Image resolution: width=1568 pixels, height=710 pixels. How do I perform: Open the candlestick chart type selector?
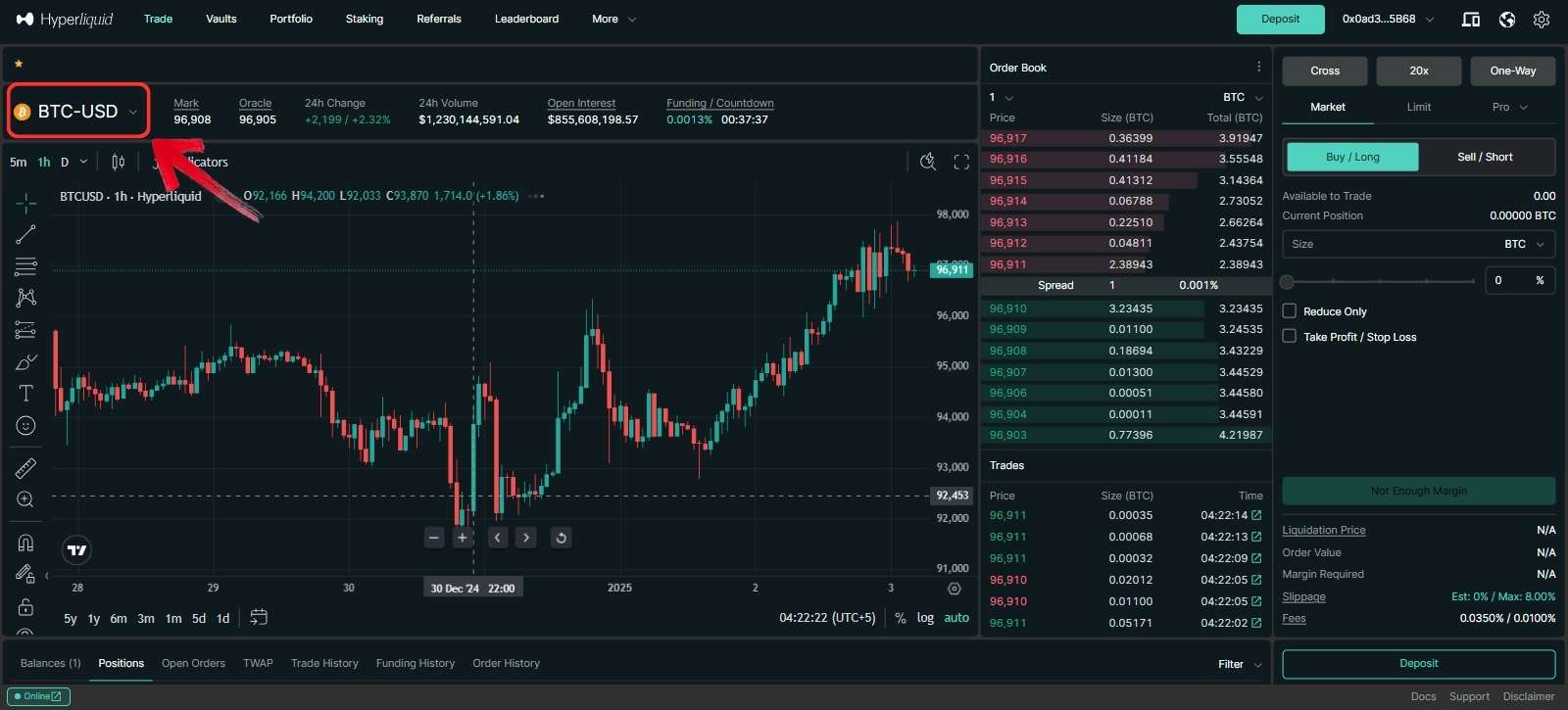(119, 162)
